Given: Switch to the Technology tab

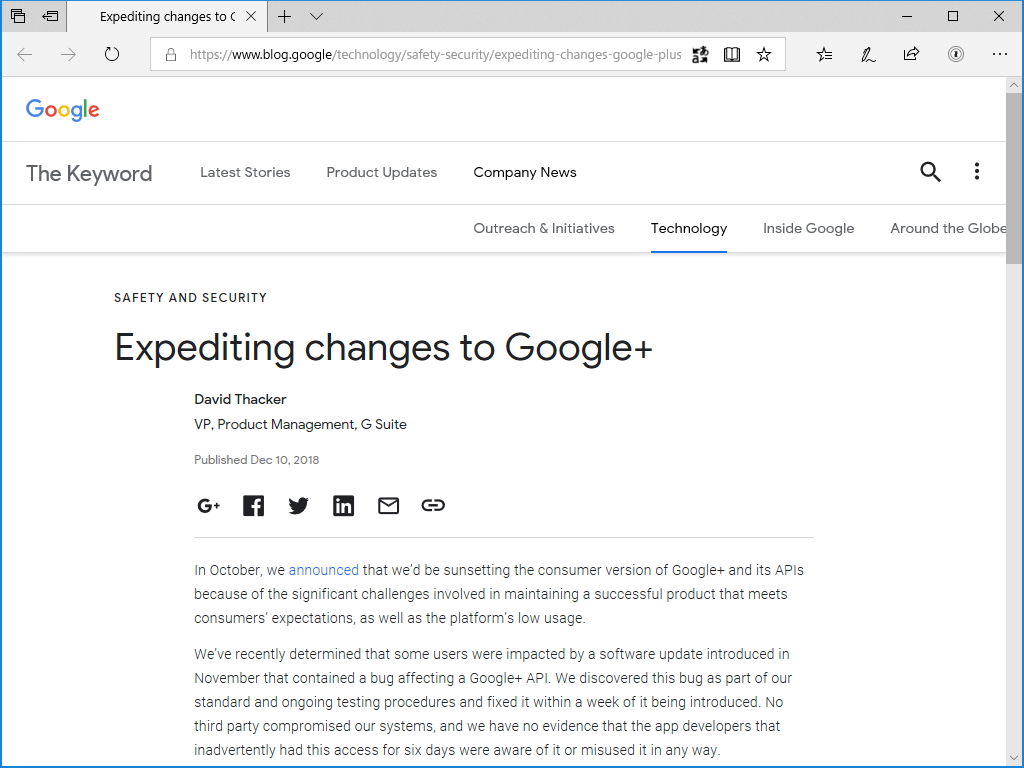Looking at the screenshot, I should 688,228.
